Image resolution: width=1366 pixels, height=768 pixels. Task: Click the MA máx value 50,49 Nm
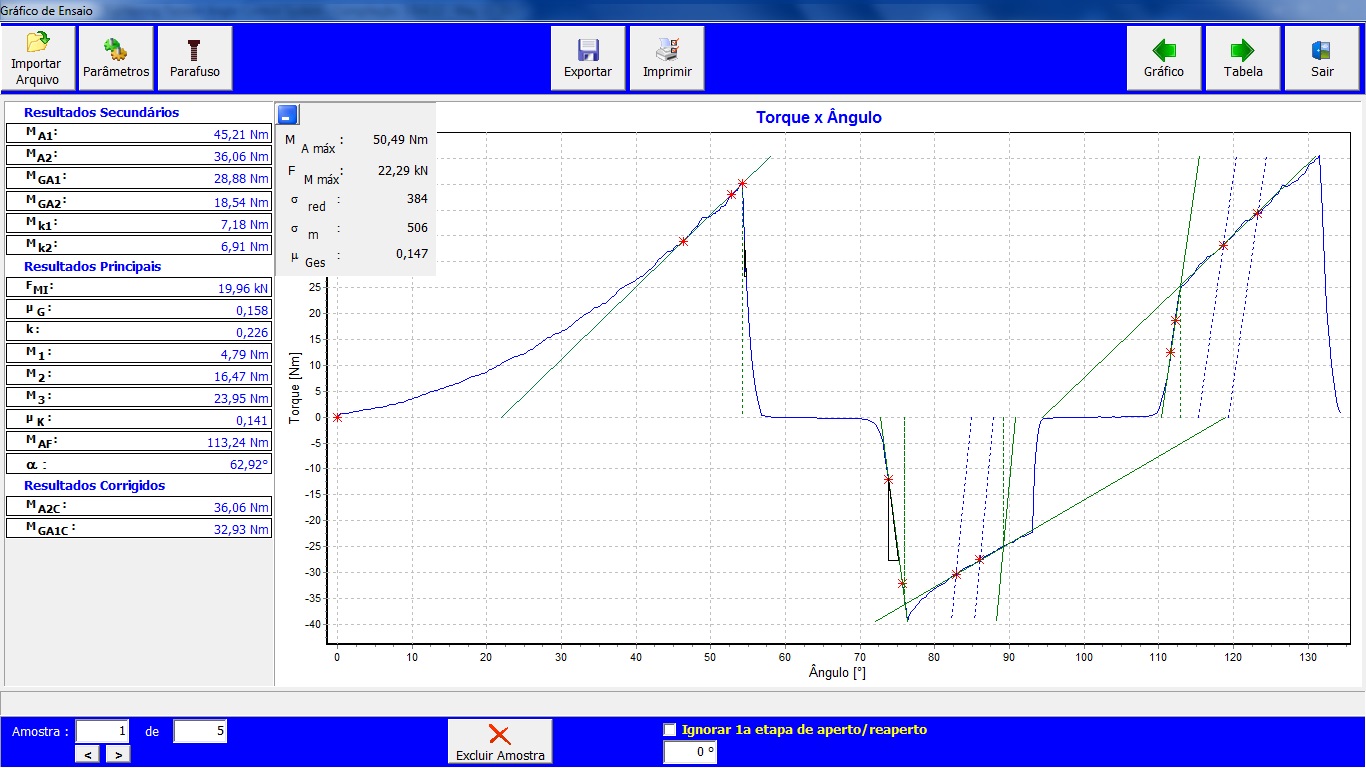400,140
